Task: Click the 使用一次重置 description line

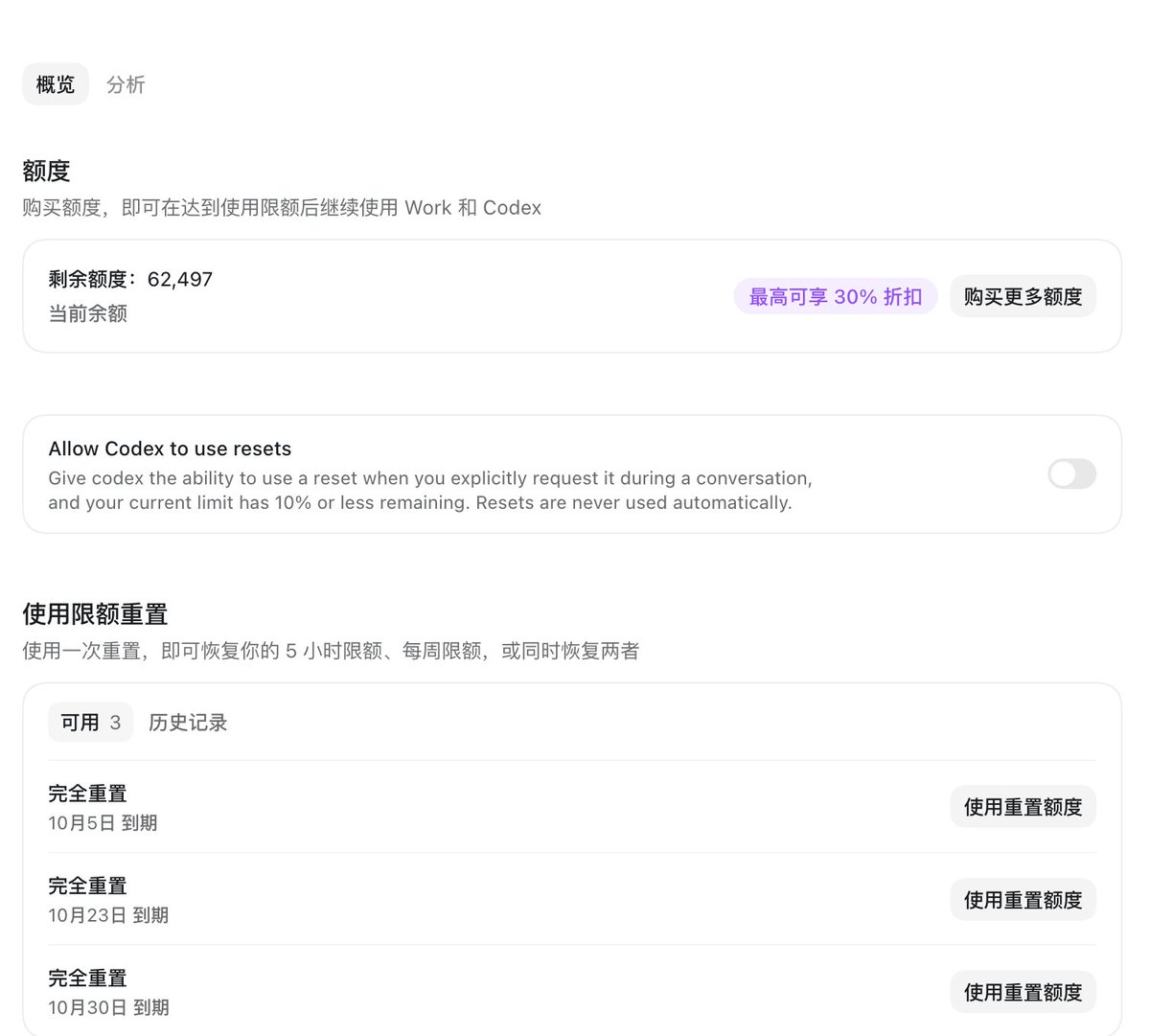Action: click(331, 651)
